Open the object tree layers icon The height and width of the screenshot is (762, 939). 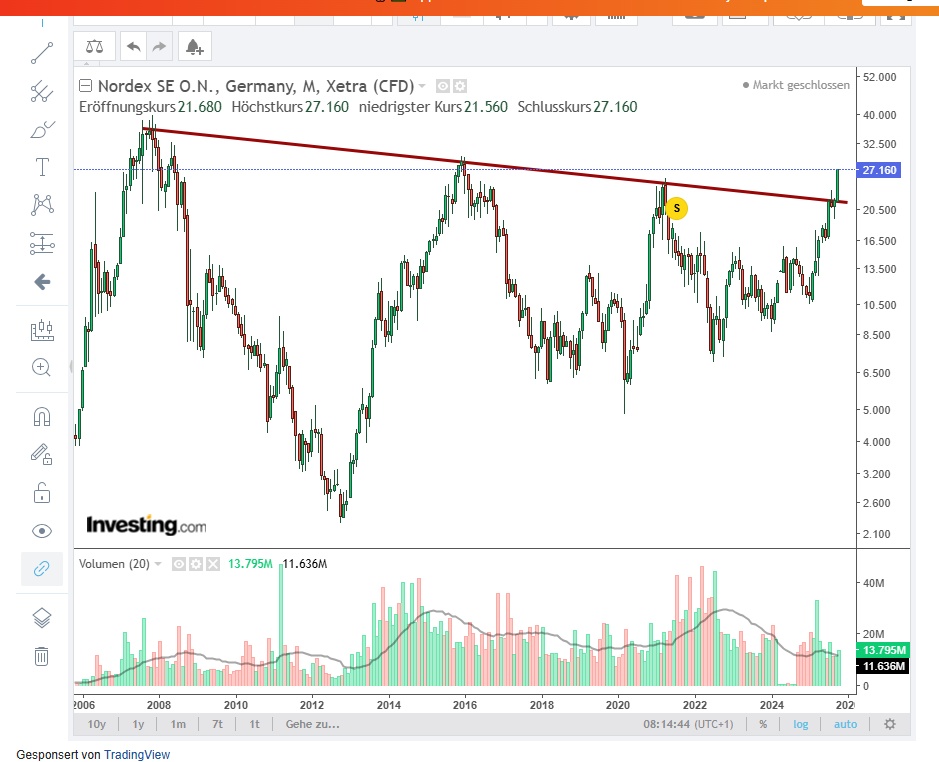coord(41,618)
